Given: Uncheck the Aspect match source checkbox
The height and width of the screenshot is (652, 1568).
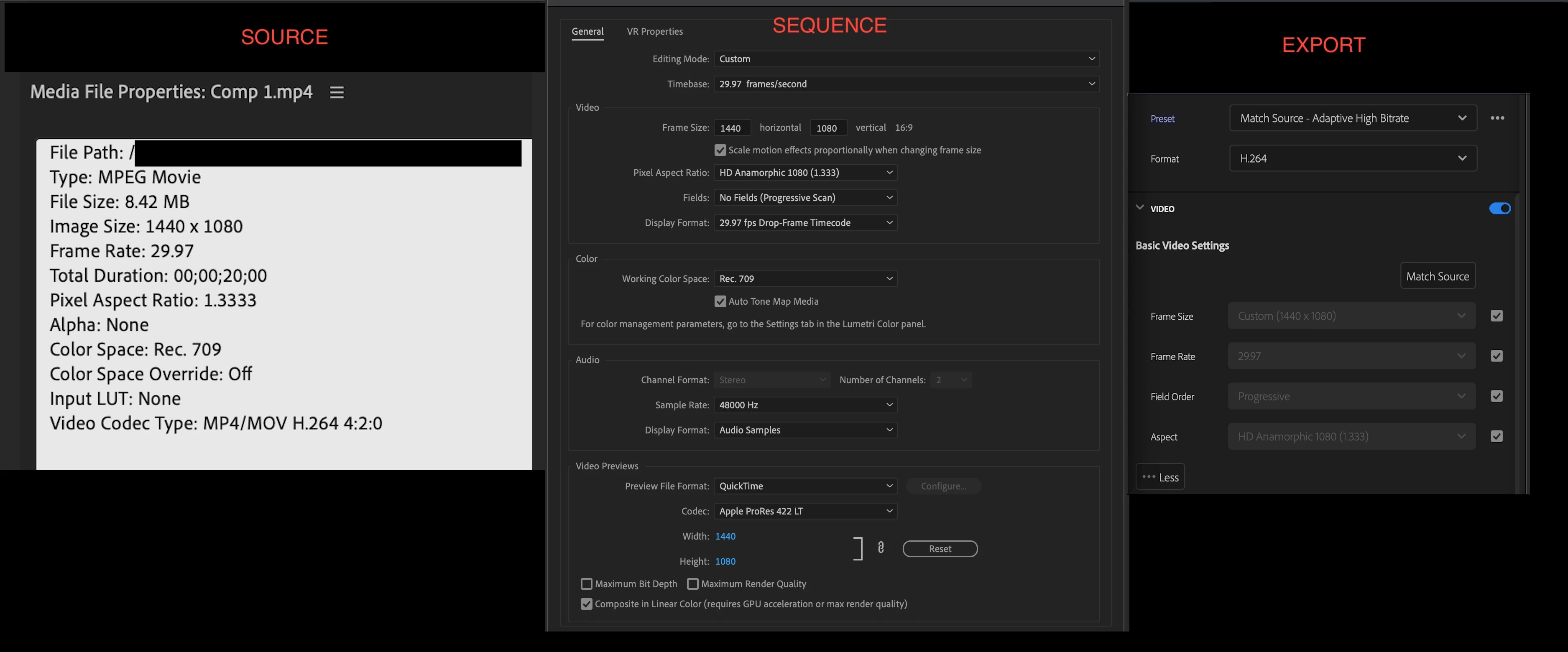Looking at the screenshot, I should tap(1496, 436).
